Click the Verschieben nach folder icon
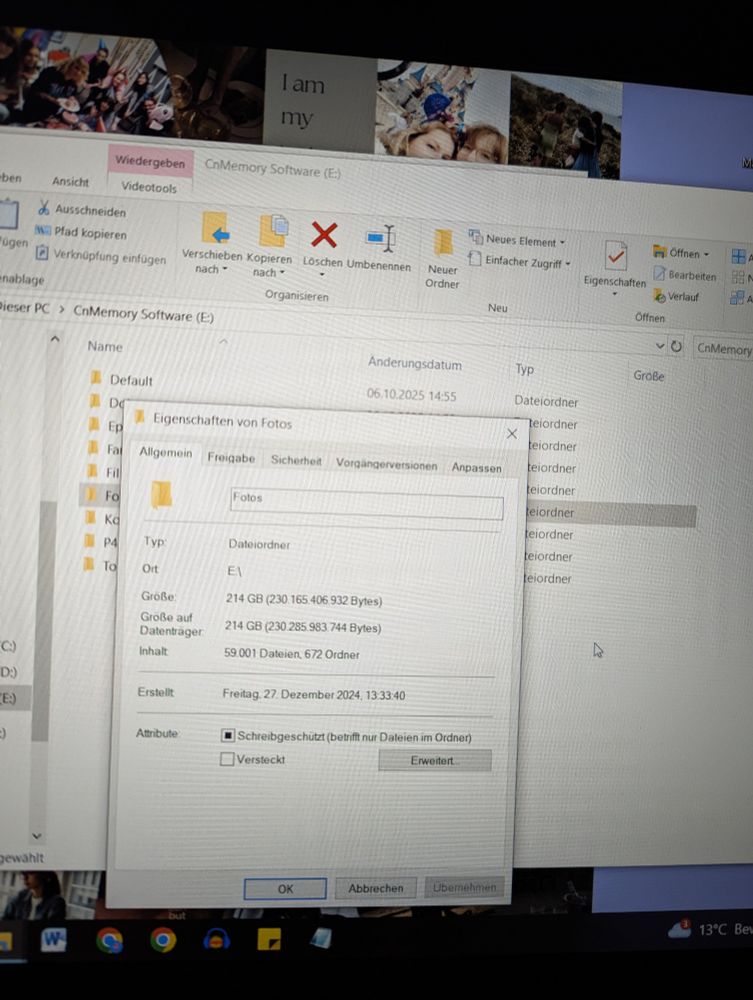The image size is (753, 1000). click(215, 228)
